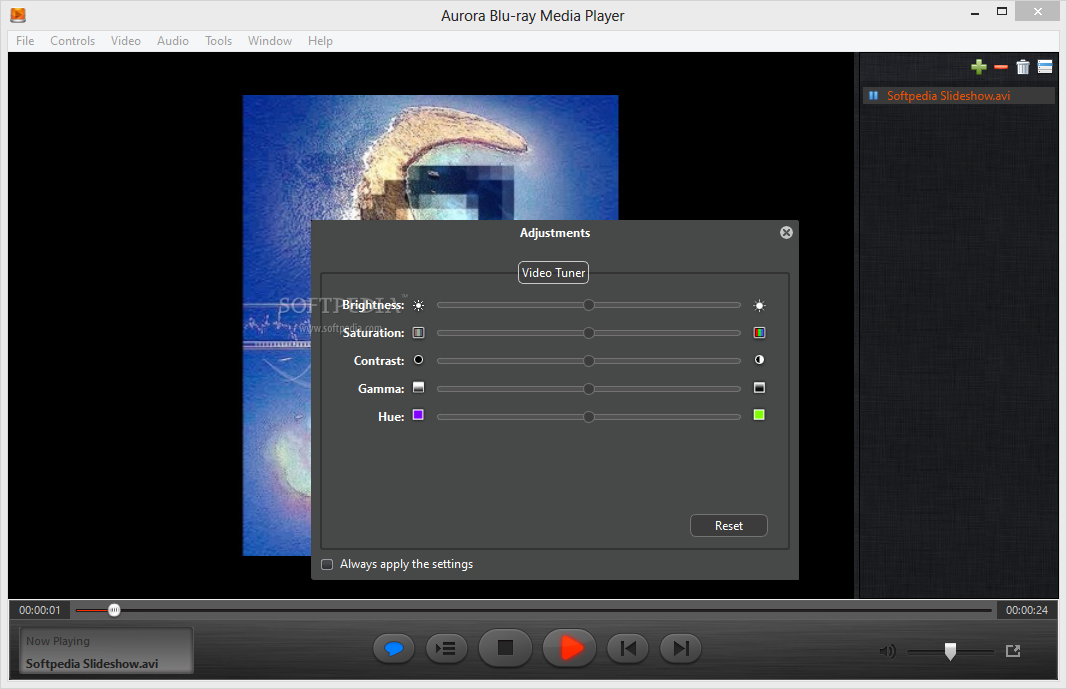Image resolution: width=1067 pixels, height=689 pixels.
Task: Enter fullscreen with the expand icon
Action: pyautogui.click(x=1013, y=651)
